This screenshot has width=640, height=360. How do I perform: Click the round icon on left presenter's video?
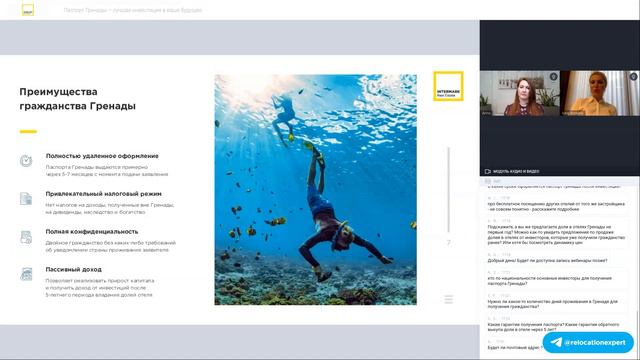click(x=553, y=76)
